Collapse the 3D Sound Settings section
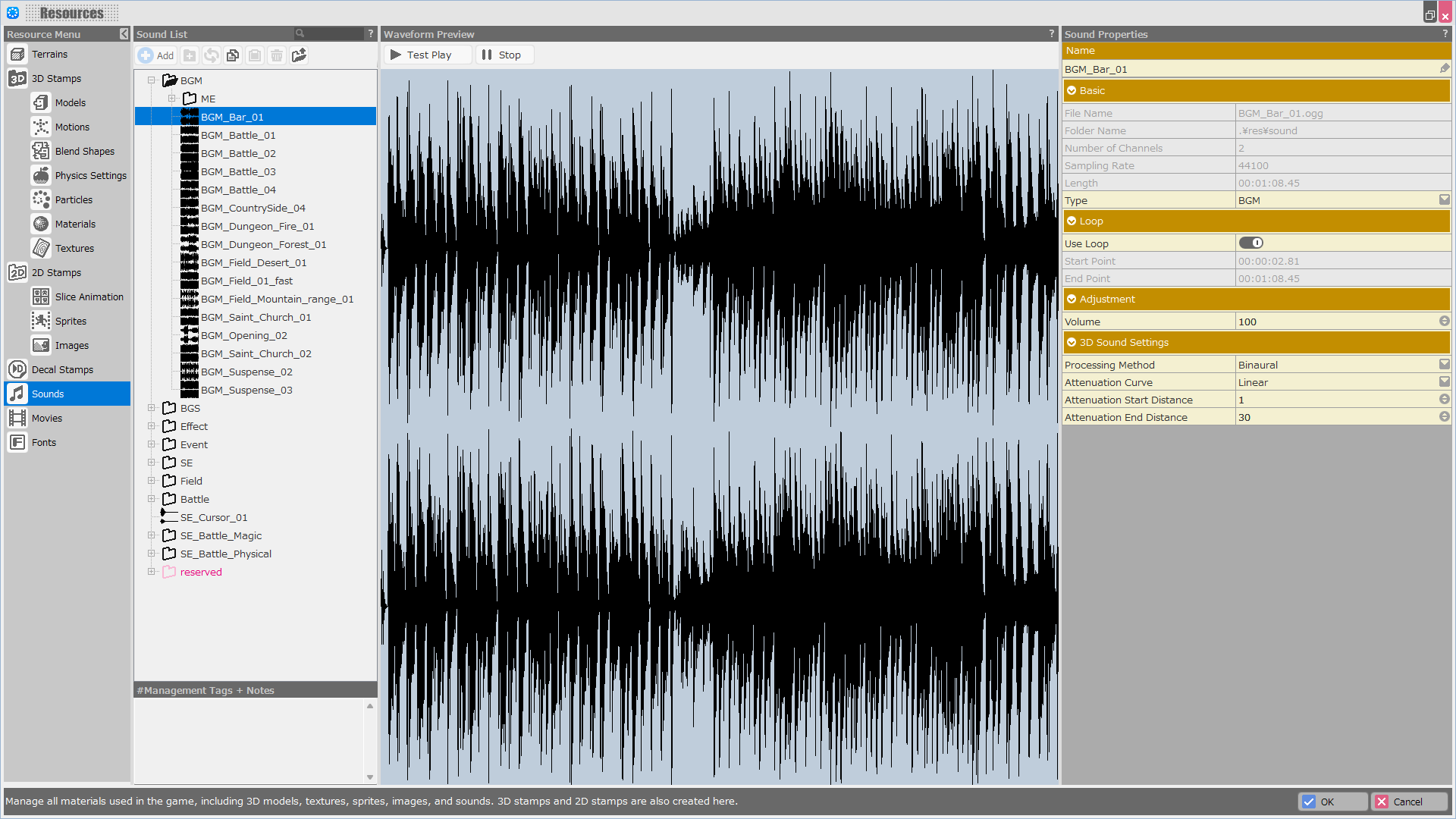Image resolution: width=1456 pixels, height=819 pixels. click(1072, 342)
